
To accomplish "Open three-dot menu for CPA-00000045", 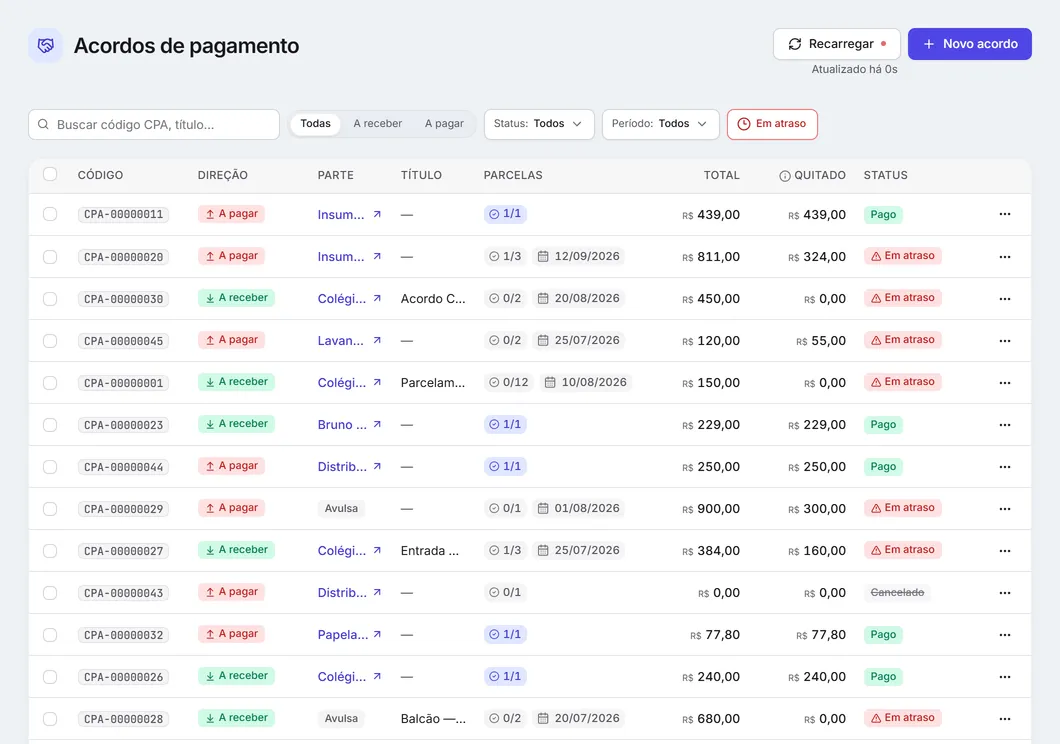I will [1005, 340].
